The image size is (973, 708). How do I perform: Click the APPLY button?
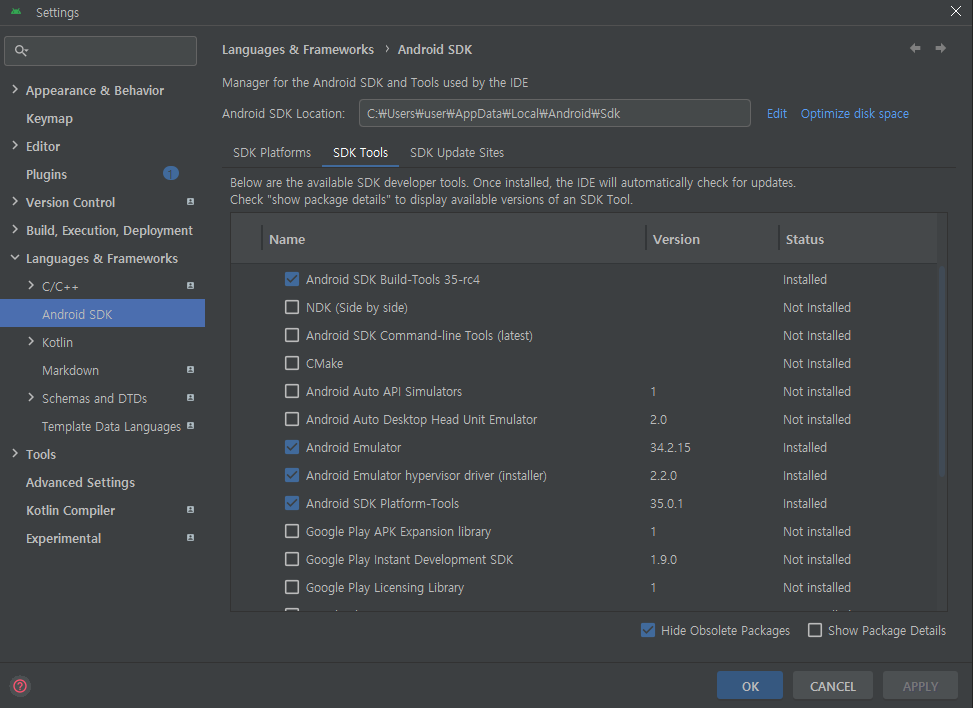920,686
